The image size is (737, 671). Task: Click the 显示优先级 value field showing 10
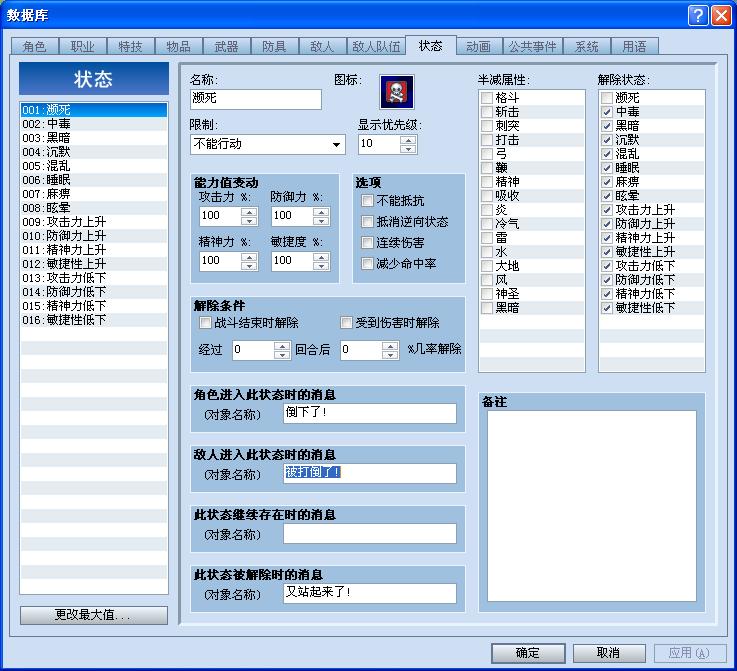pos(379,144)
